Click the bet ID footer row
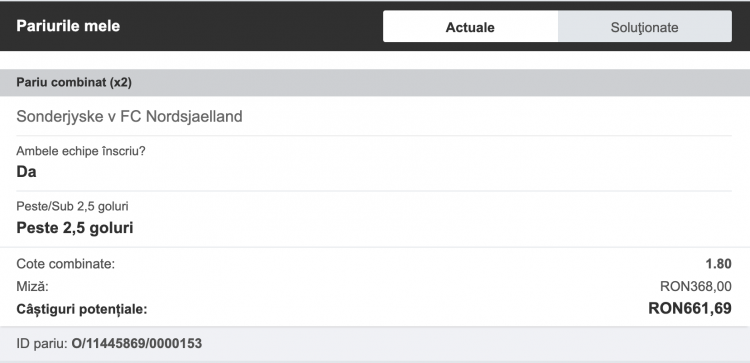Viewport: 750px width, 363px height. [x=375, y=344]
